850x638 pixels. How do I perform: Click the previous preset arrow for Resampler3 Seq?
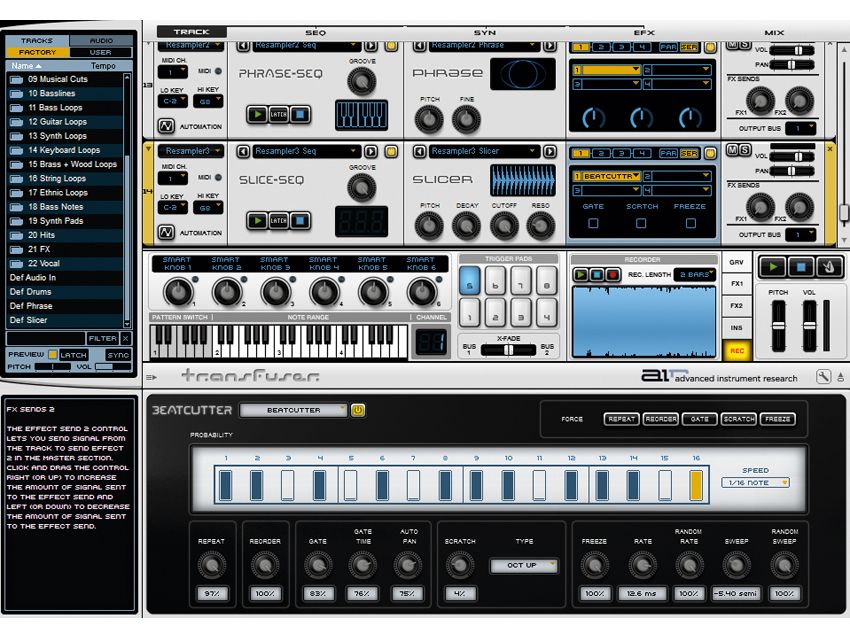click(x=243, y=152)
